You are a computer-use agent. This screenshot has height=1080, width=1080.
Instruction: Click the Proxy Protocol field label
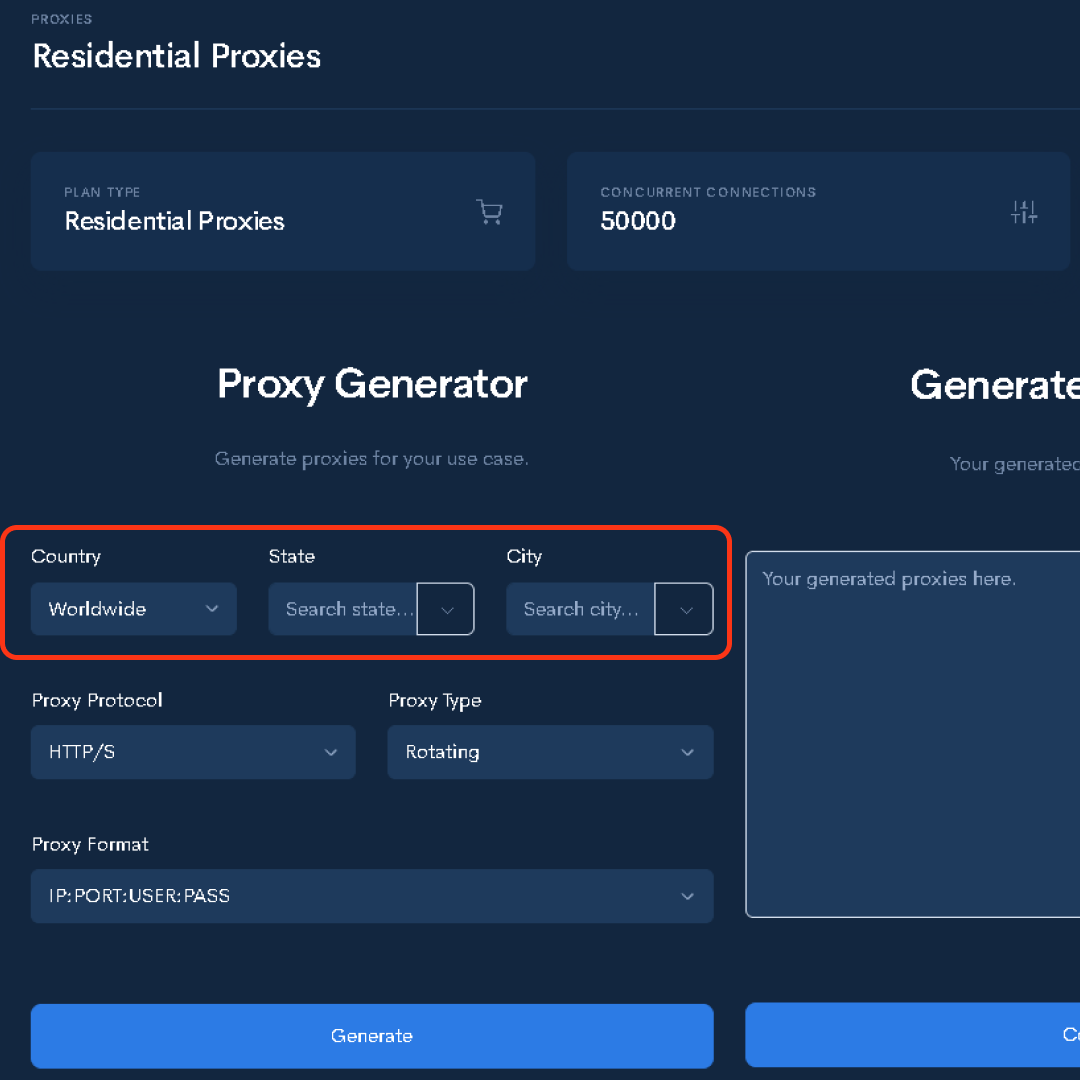point(97,700)
